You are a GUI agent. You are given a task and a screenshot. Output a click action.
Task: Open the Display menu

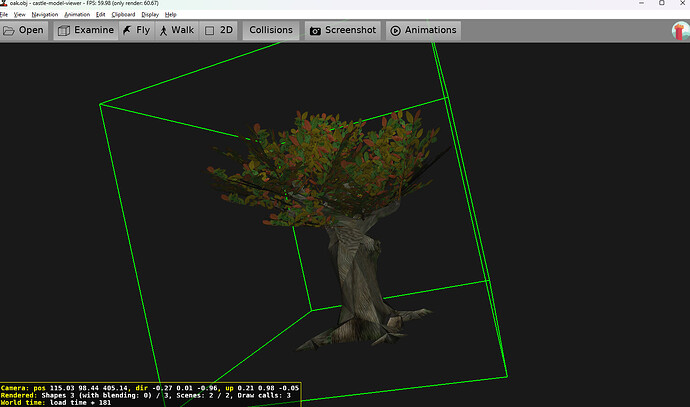coord(150,15)
